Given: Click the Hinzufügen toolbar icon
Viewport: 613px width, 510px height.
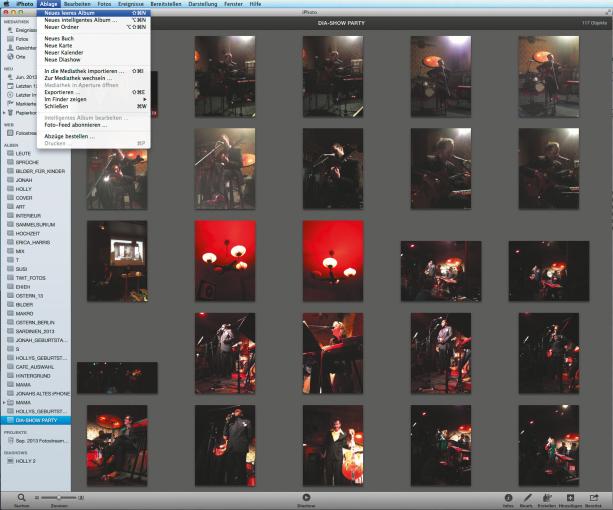Looking at the screenshot, I should coord(570,497).
